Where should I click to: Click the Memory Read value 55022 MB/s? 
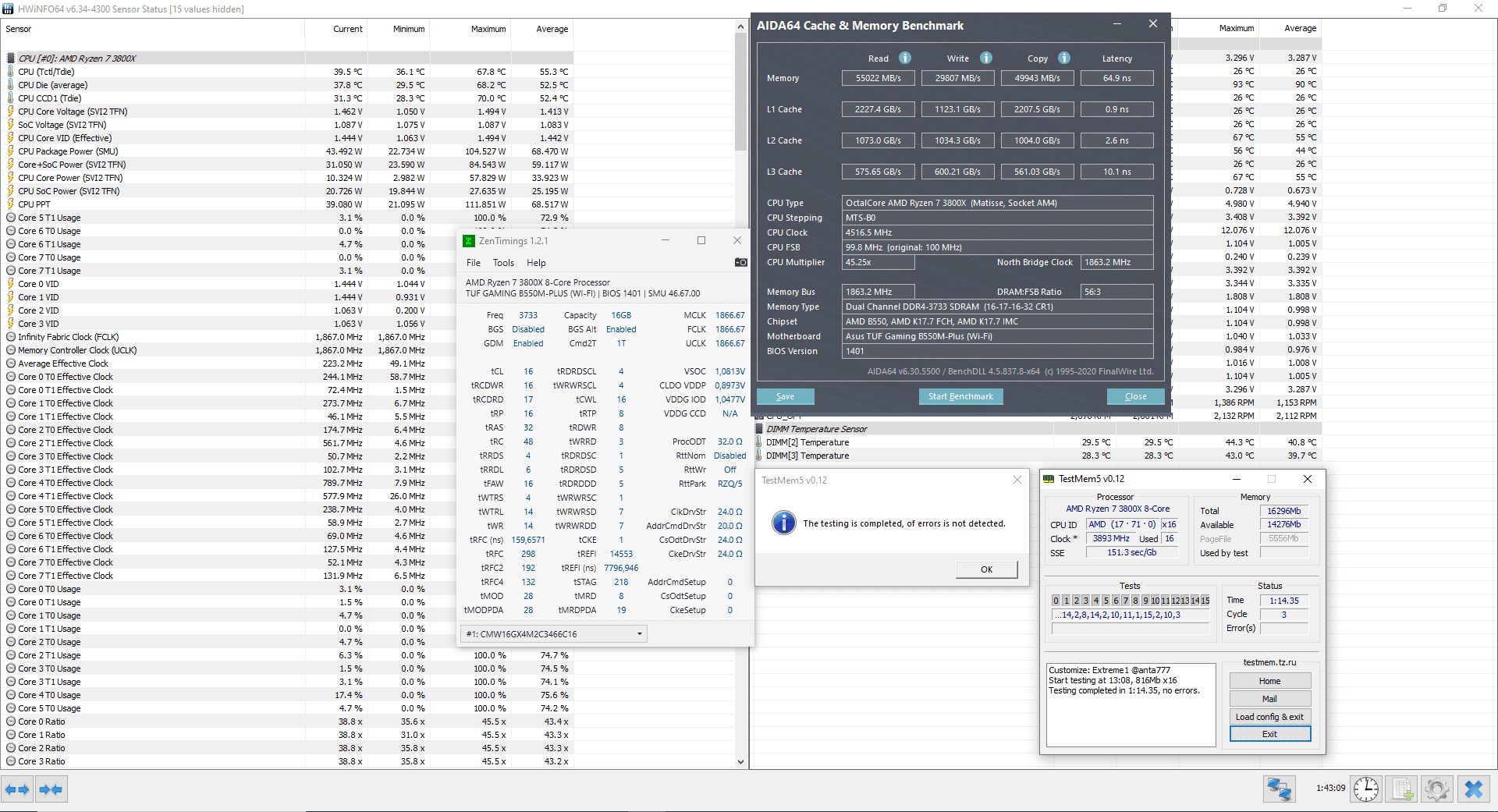pos(879,78)
